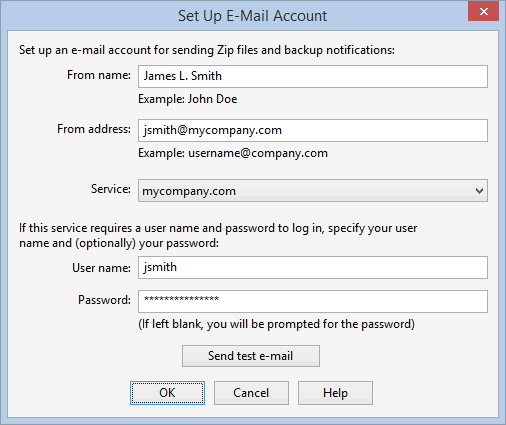Click the "User name:" label
The width and height of the screenshot is (506, 425).
101,268
